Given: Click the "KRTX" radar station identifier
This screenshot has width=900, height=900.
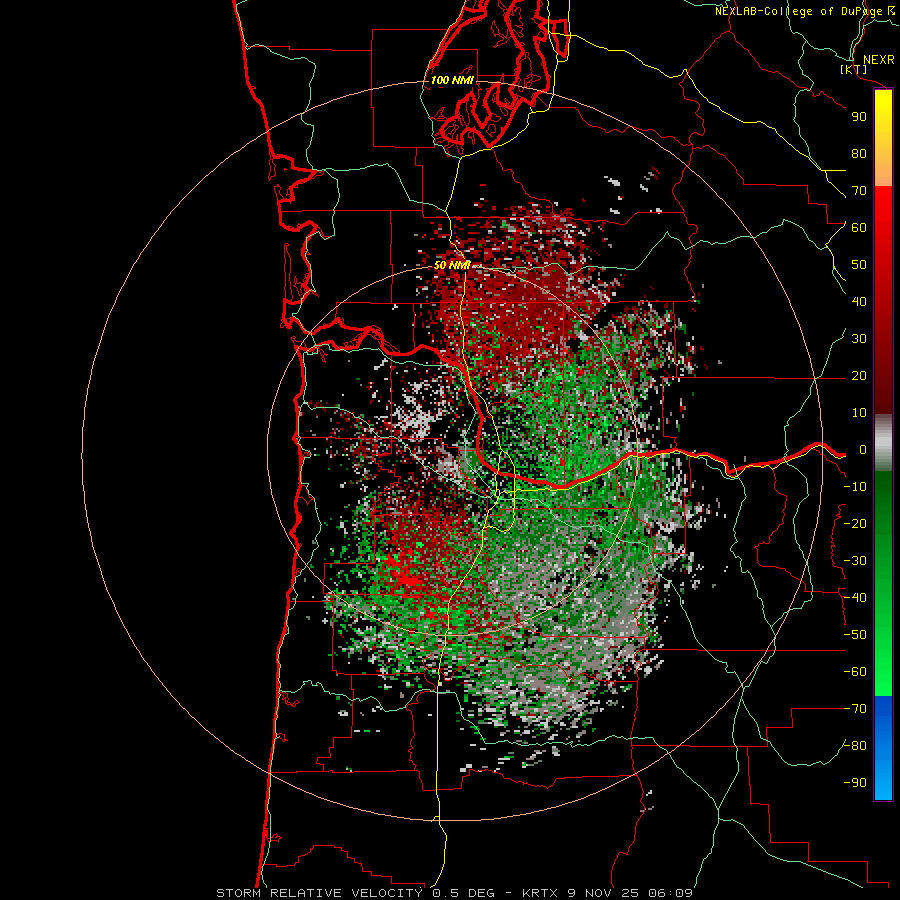Looking at the screenshot, I should [540, 893].
